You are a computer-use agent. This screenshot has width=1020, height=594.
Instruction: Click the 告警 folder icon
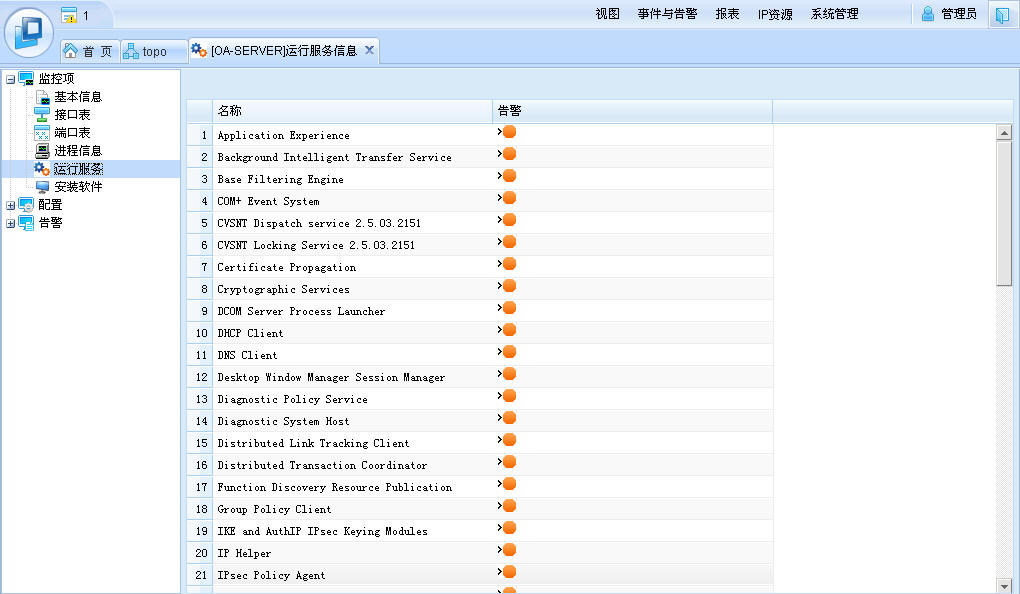(x=26, y=223)
